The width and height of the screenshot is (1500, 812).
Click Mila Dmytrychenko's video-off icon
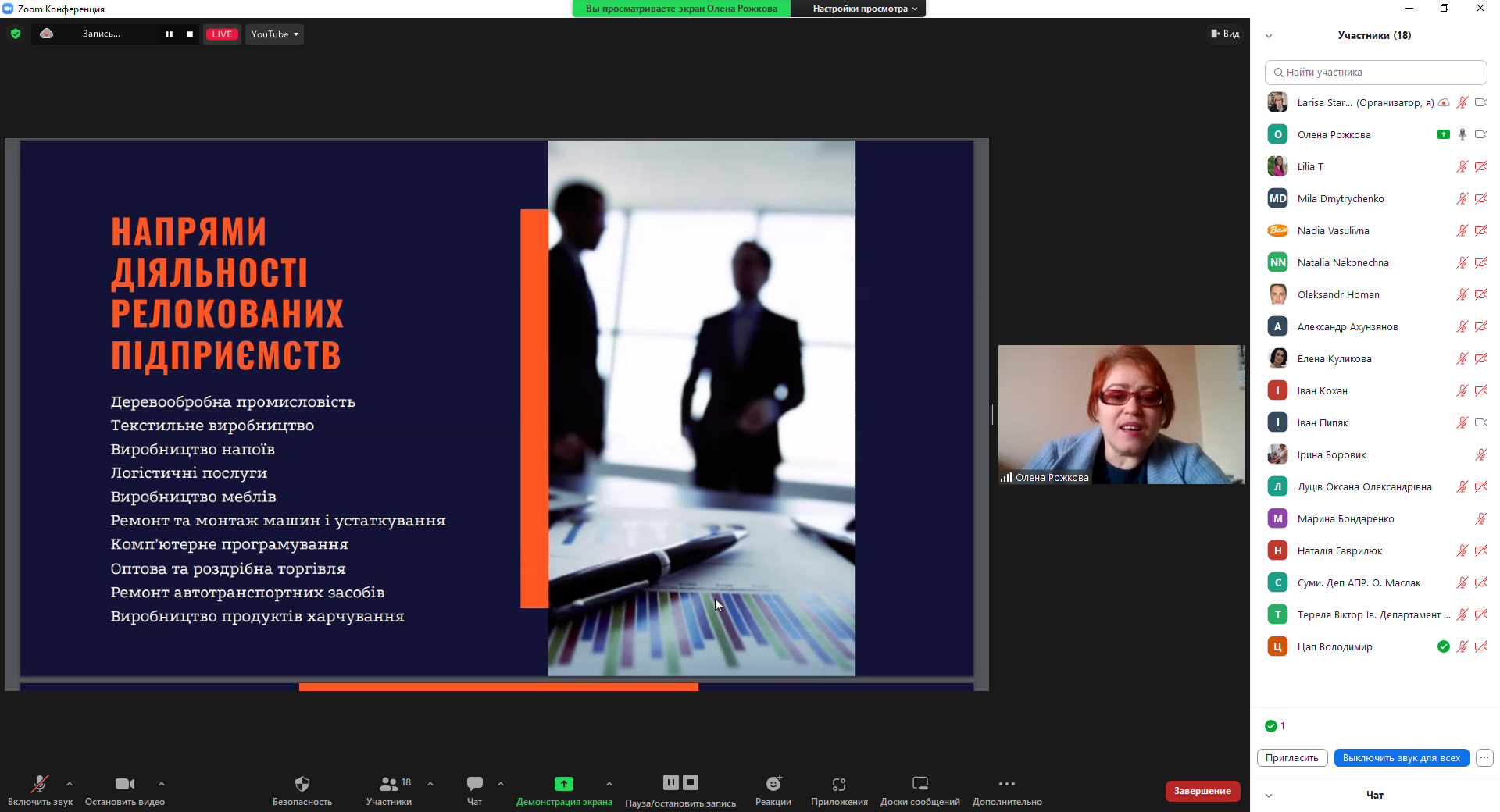pos(1480,198)
